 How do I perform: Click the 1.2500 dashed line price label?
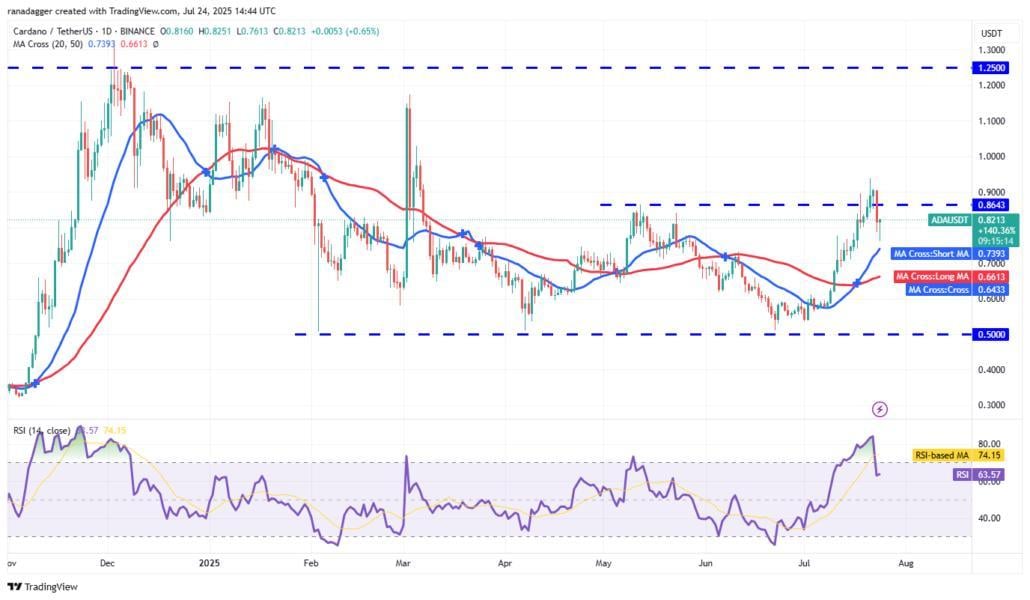tap(991, 68)
